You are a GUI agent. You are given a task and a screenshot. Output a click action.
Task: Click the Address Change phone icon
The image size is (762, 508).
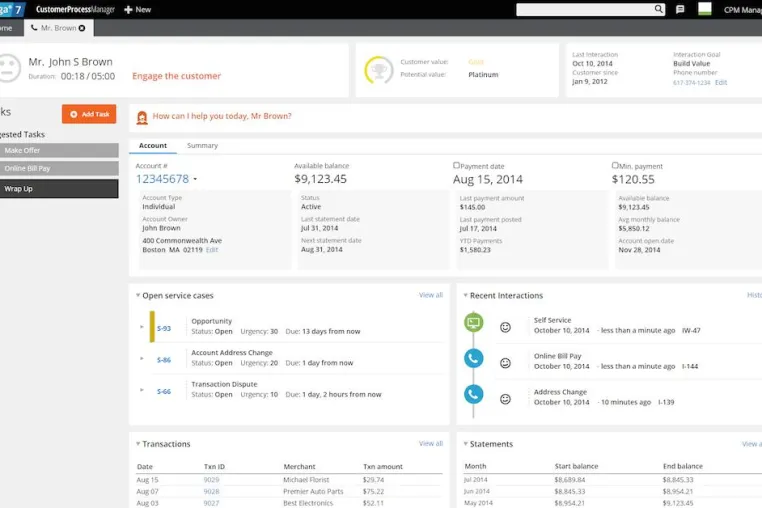[x=473, y=394]
